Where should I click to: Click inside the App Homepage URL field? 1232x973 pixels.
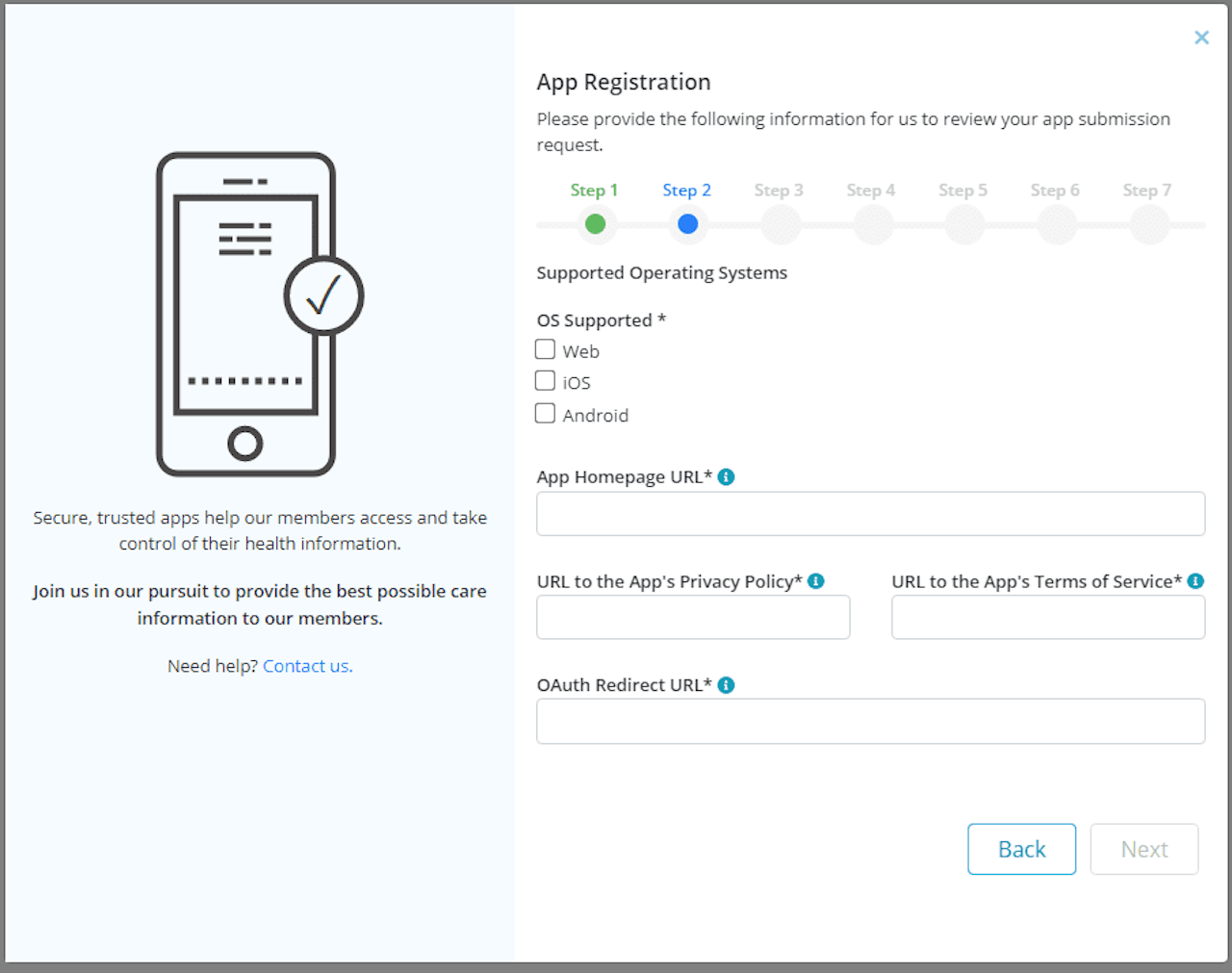[x=870, y=513]
